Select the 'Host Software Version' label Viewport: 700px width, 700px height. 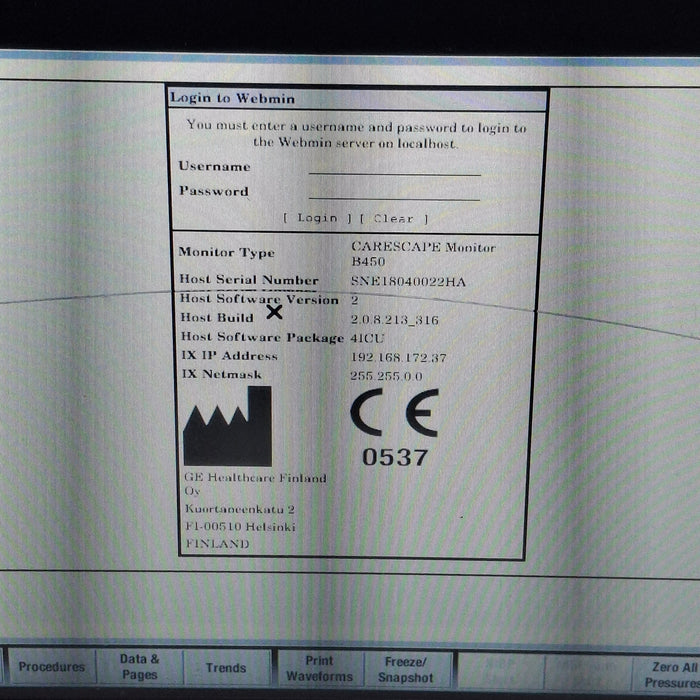pos(259,299)
